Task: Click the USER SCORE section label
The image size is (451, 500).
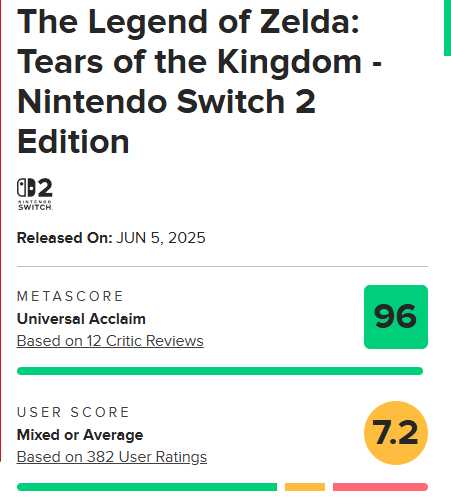Action: [73, 412]
